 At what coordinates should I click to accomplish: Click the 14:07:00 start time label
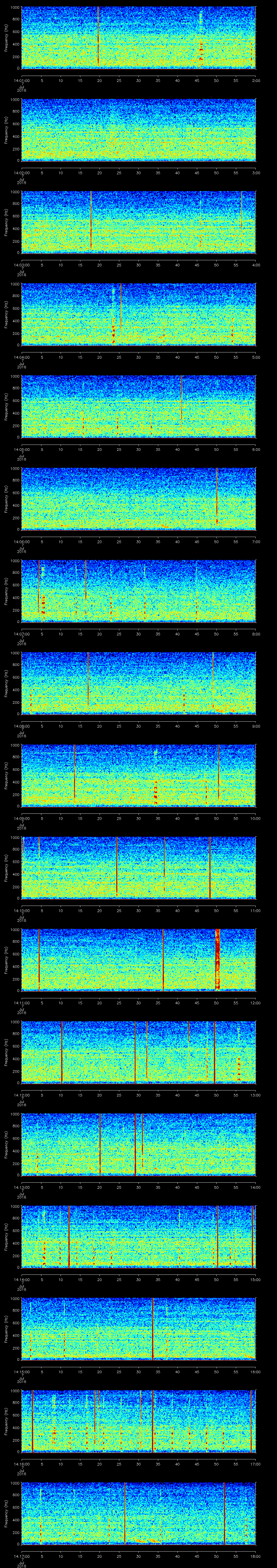(21, 634)
